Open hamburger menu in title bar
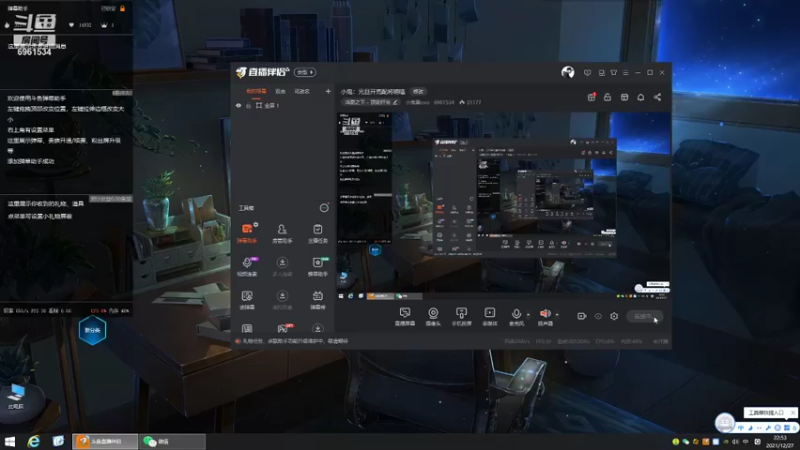800x450 pixels. pos(626,72)
